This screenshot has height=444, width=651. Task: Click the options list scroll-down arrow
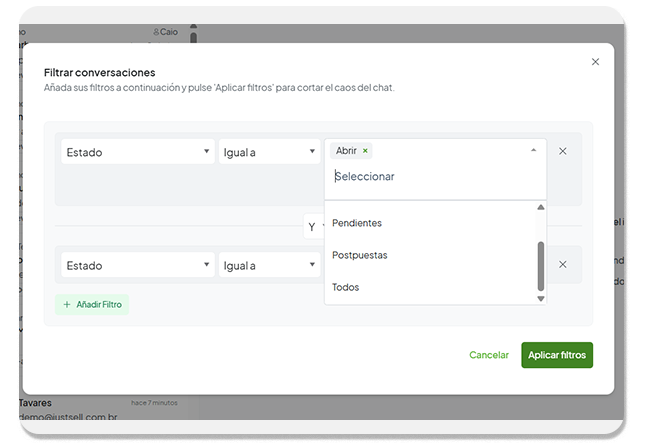[x=541, y=298]
